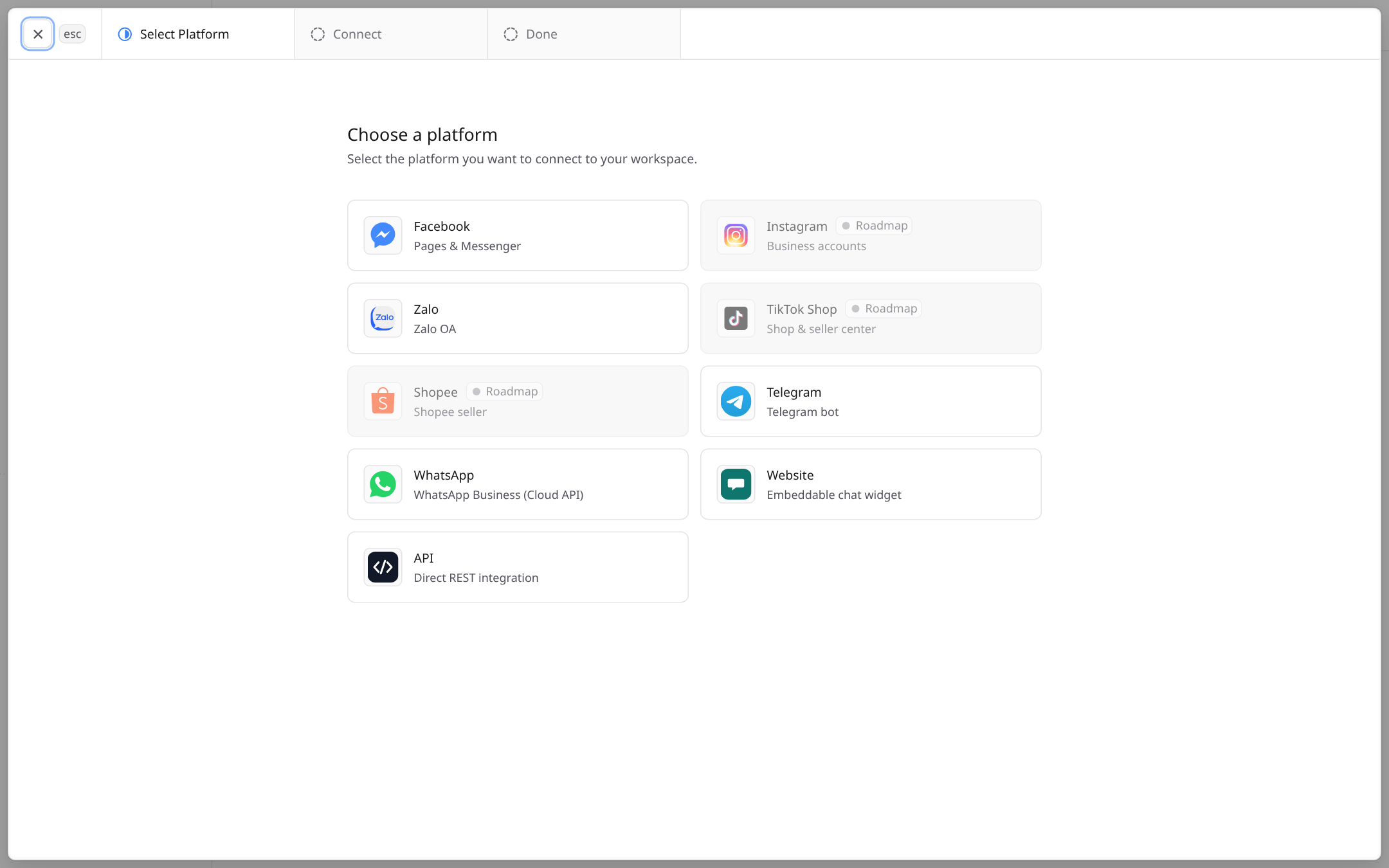The width and height of the screenshot is (1389, 868).
Task: Click the 'Embeddable chat widget' text
Action: (834, 495)
